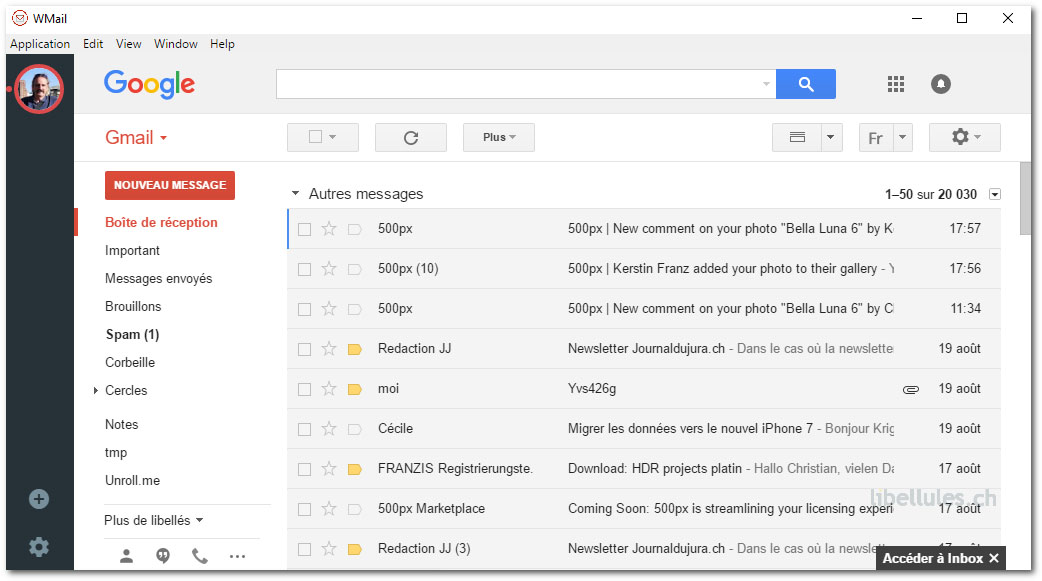Viewport: 1042px width, 581px height.
Task: Open the section options arrow beside 1–50 sur 20 030
Action: [995, 194]
